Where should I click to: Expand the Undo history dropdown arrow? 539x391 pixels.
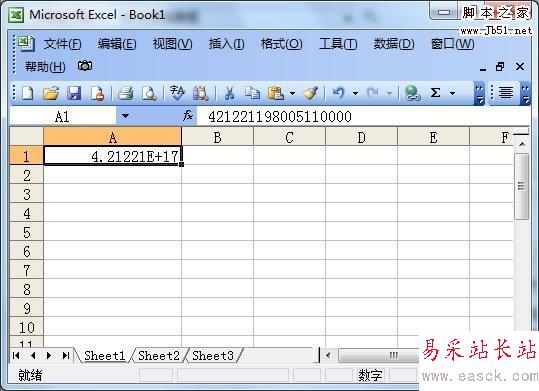coord(355,93)
